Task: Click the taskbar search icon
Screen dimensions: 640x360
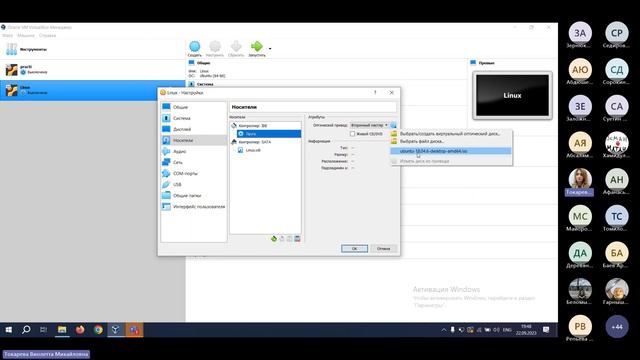Action: (x=26, y=330)
